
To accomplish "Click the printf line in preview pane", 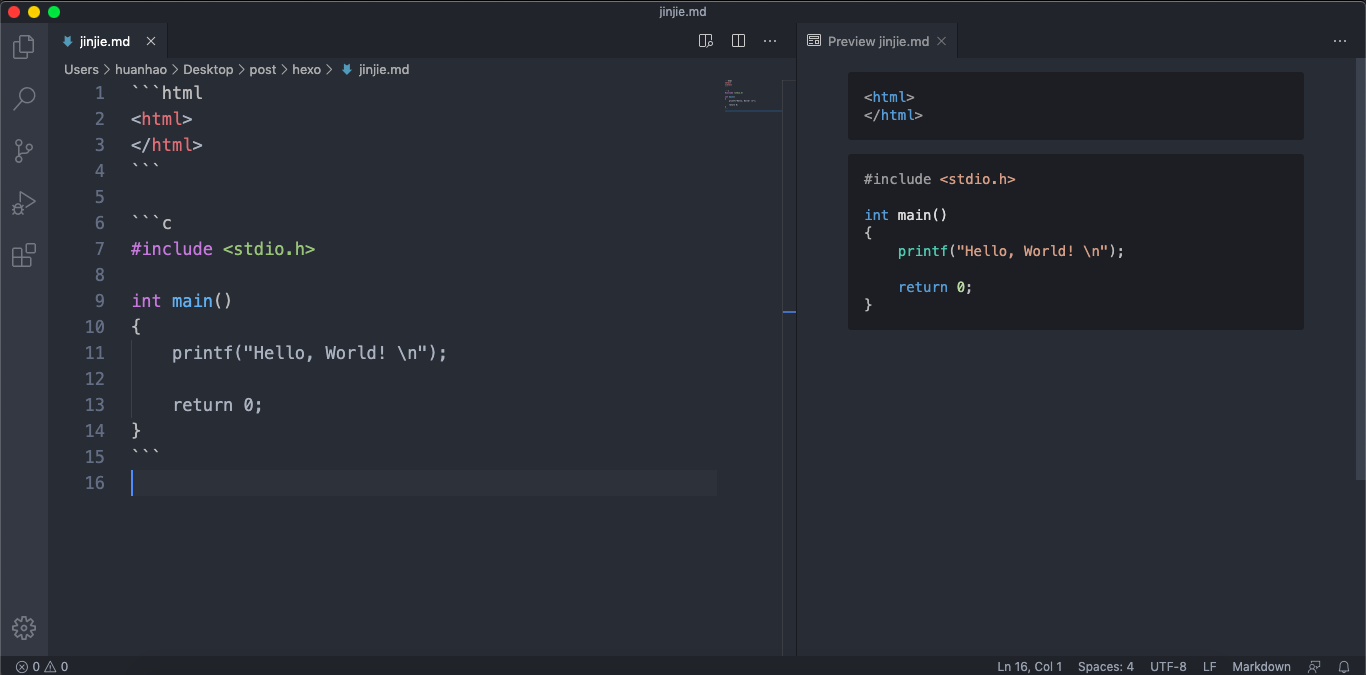I will point(1011,251).
